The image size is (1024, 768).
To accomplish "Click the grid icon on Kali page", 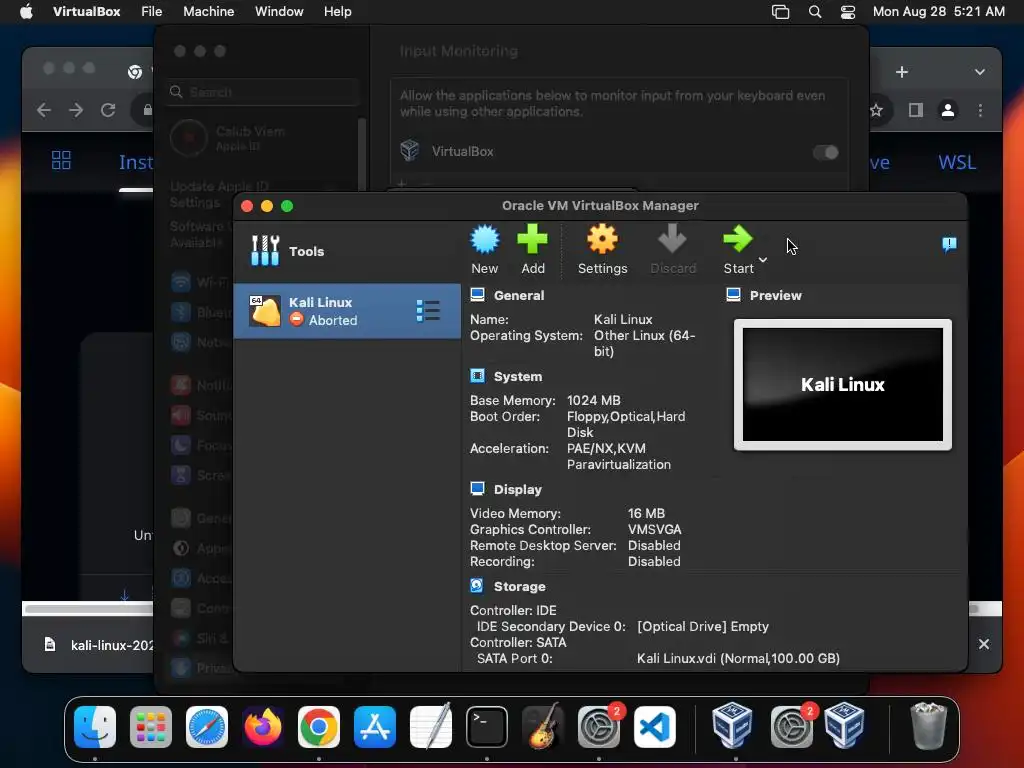I will [61, 160].
